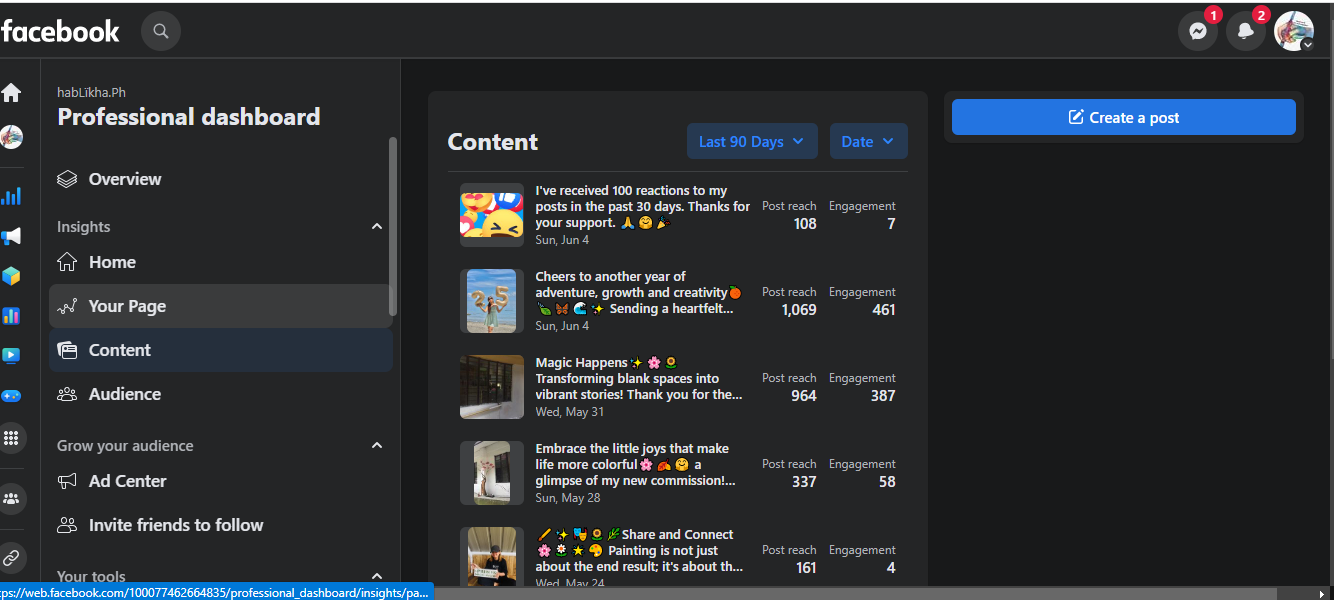
Task: Click post reach value 337
Action: tap(804, 482)
